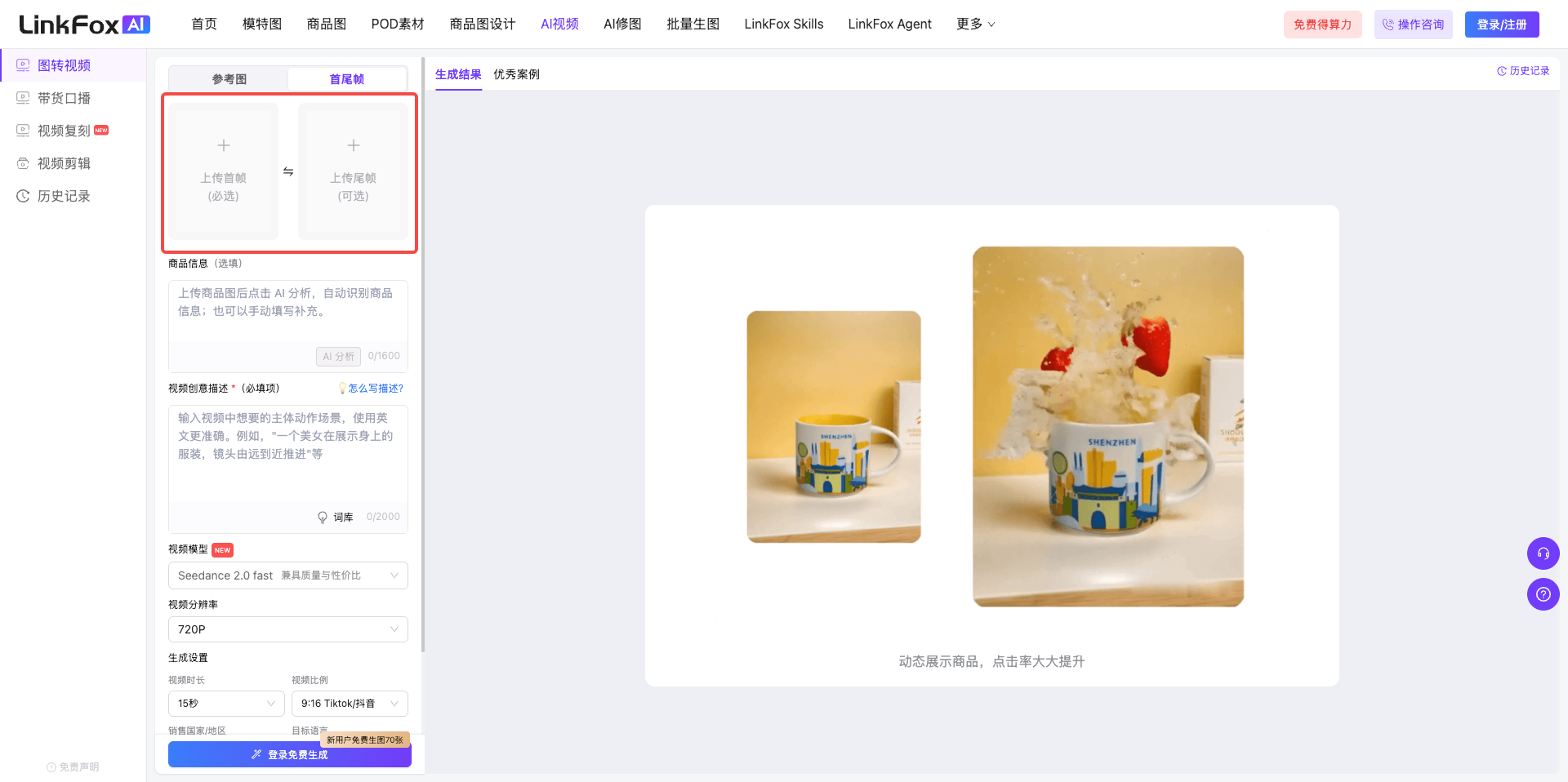Image resolution: width=1568 pixels, height=782 pixels.
Task: Click the 操作咨询 button
Action: [x=1414, y=24]
